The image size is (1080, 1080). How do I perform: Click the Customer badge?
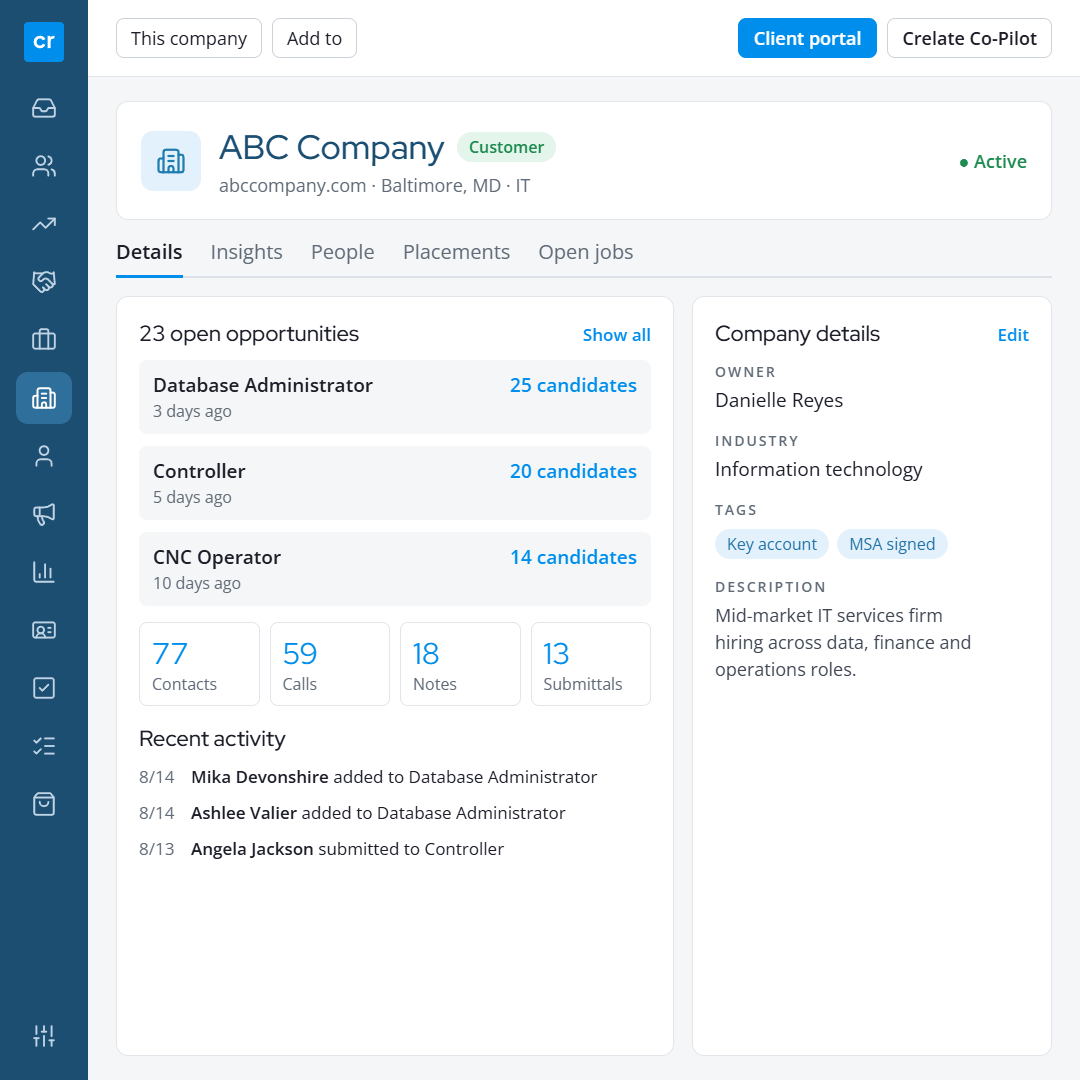tap(506, 147)
